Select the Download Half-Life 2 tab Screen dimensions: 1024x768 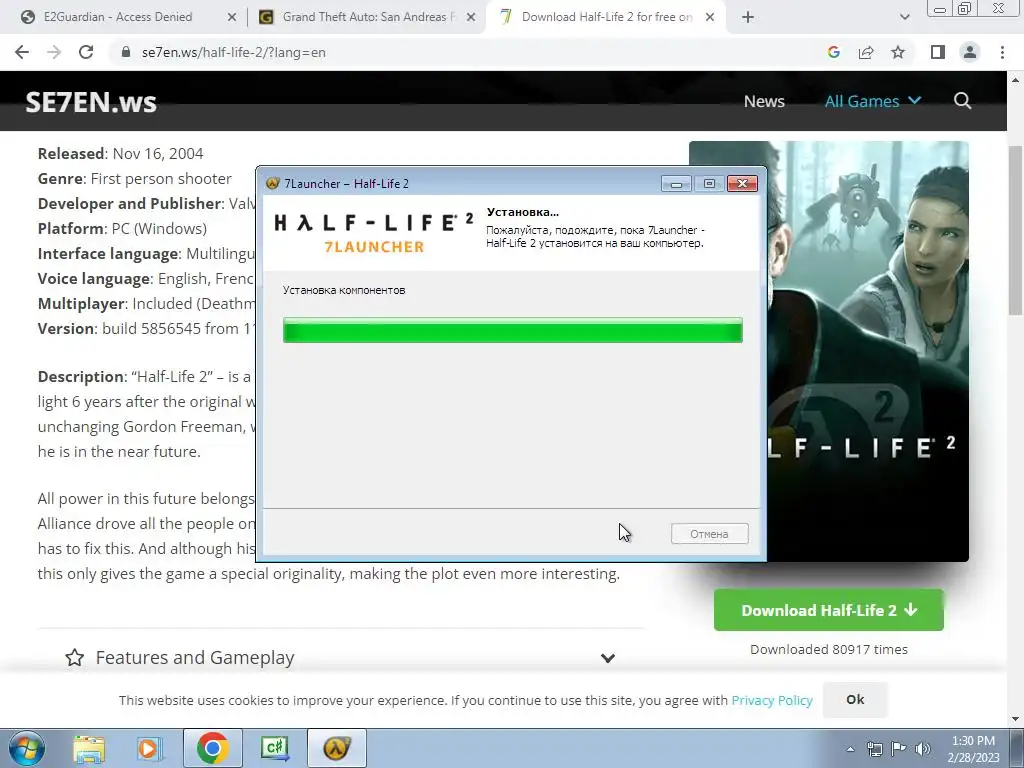pyautogui.click(x=607, y=17)
